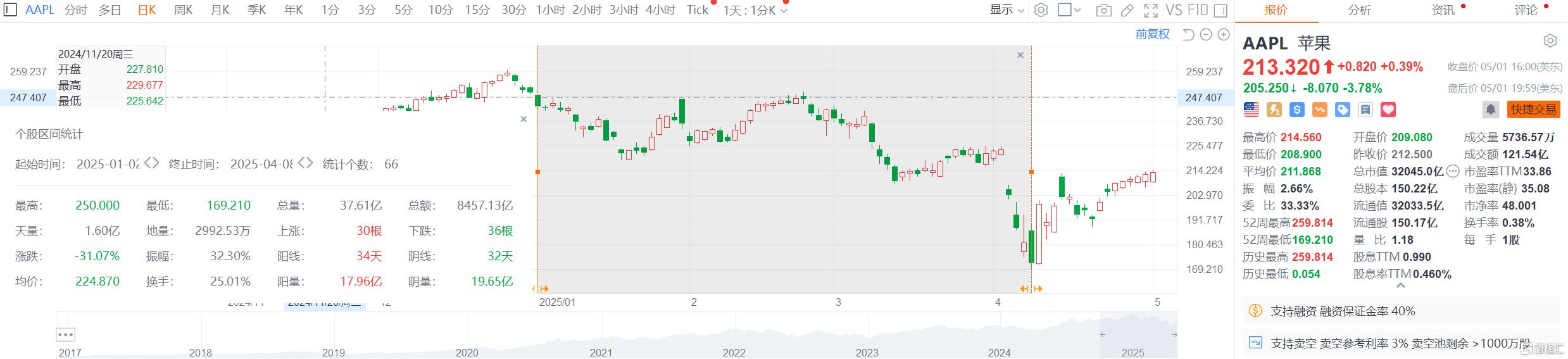
Task: Switch to 5分 minute chart
Action: (x=403, y=10)
